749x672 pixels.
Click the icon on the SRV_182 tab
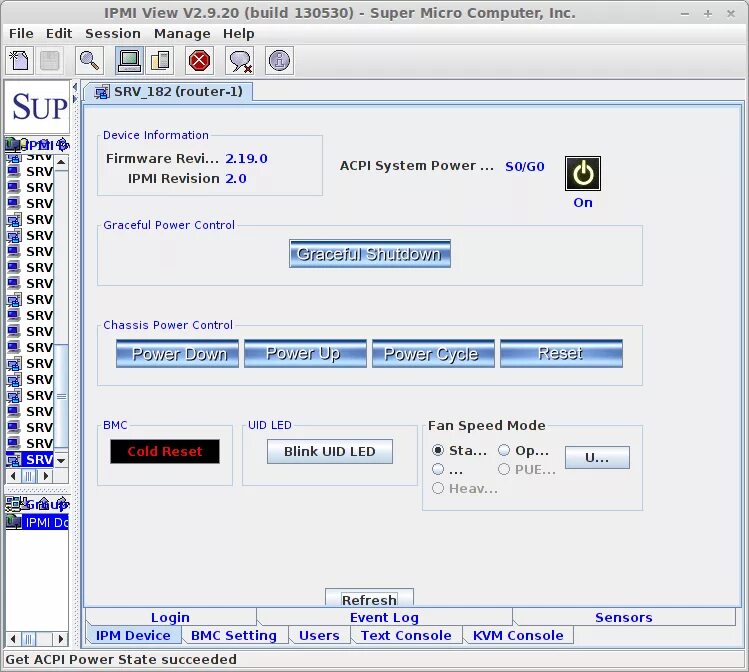101,92
